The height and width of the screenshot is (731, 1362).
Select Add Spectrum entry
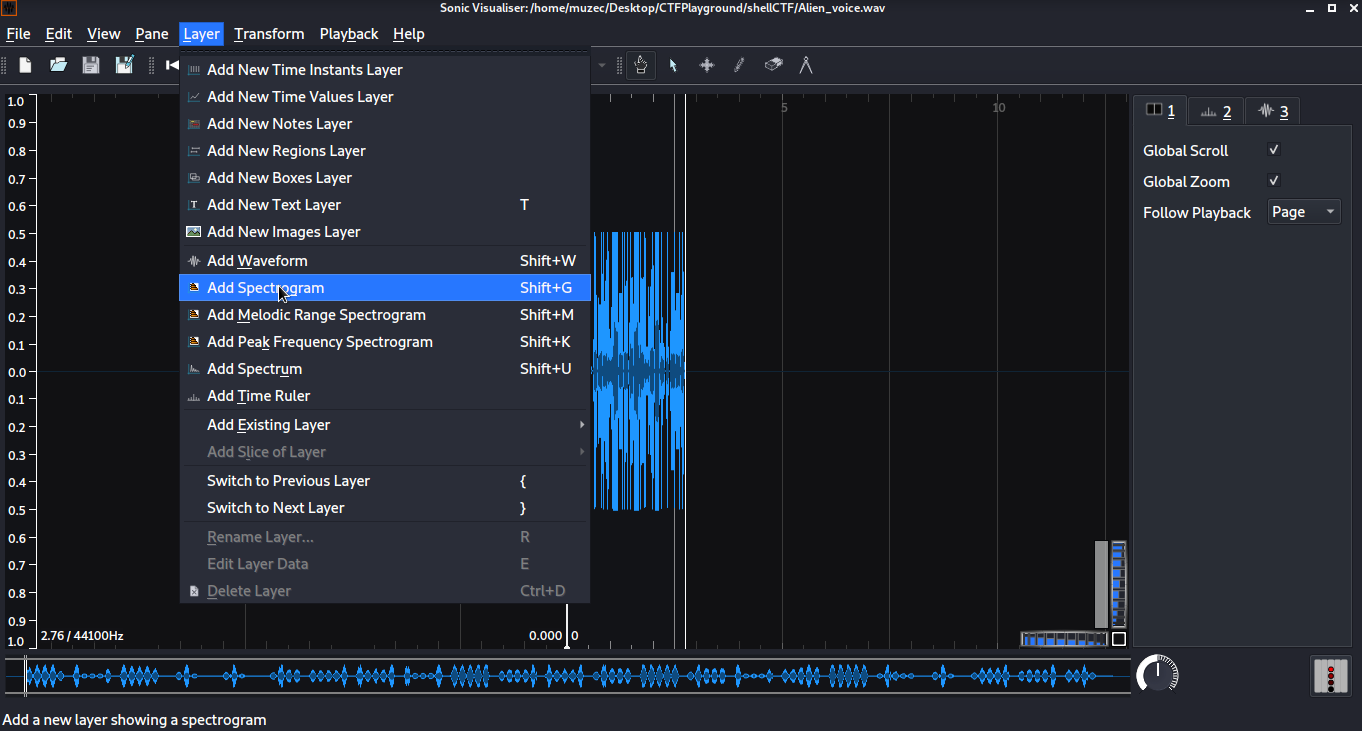pos(385,369)
